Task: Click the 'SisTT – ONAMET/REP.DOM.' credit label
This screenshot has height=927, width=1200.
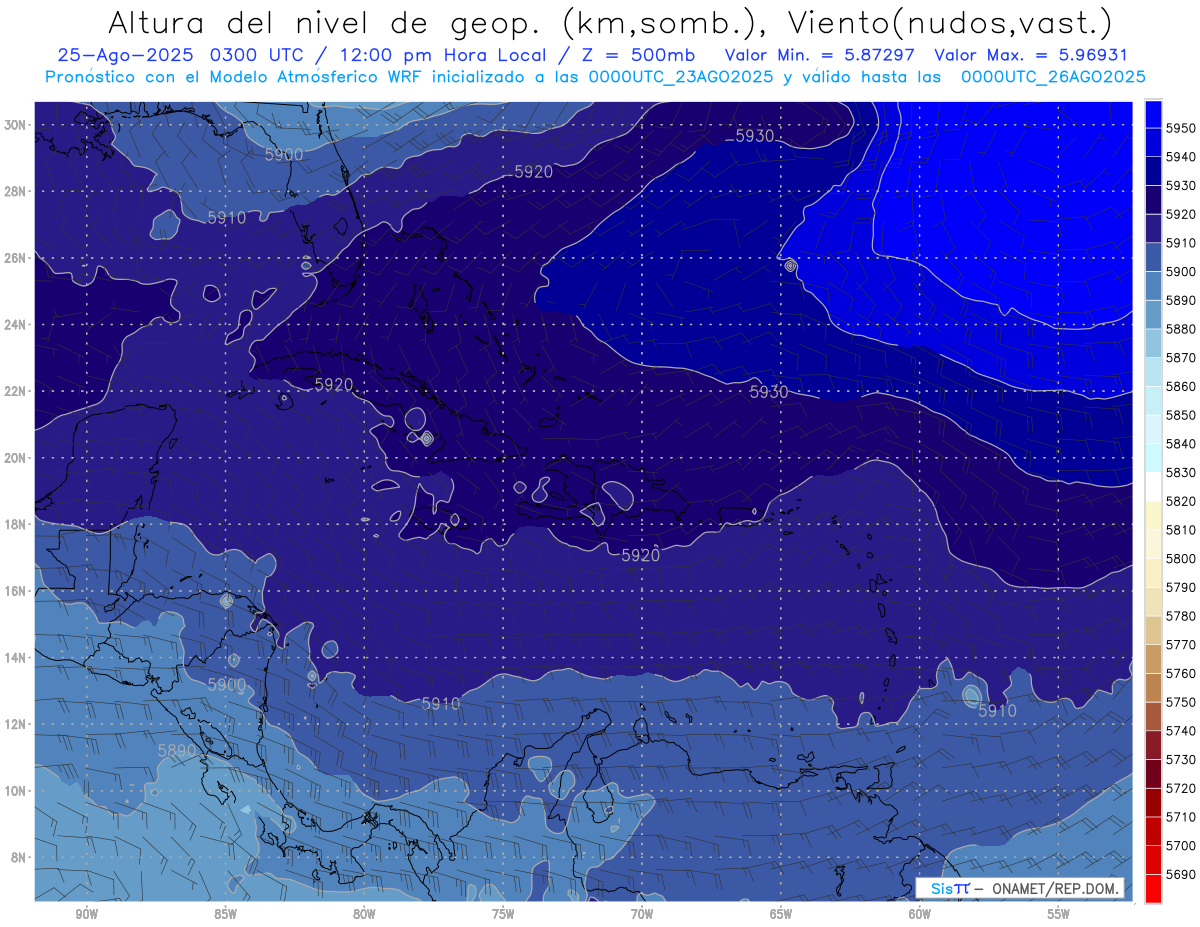Action: tap(1019, 888)
